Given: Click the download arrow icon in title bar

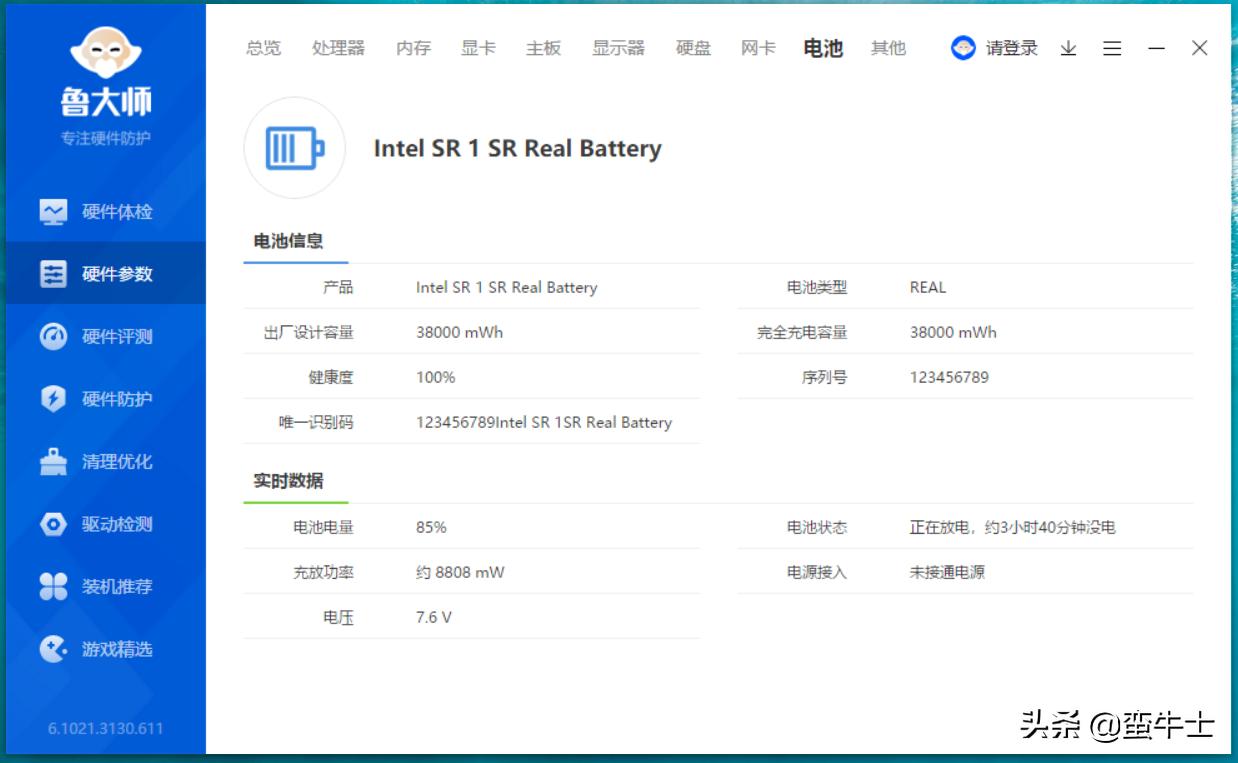Looking at the screenshot, I should (1068, 48).
